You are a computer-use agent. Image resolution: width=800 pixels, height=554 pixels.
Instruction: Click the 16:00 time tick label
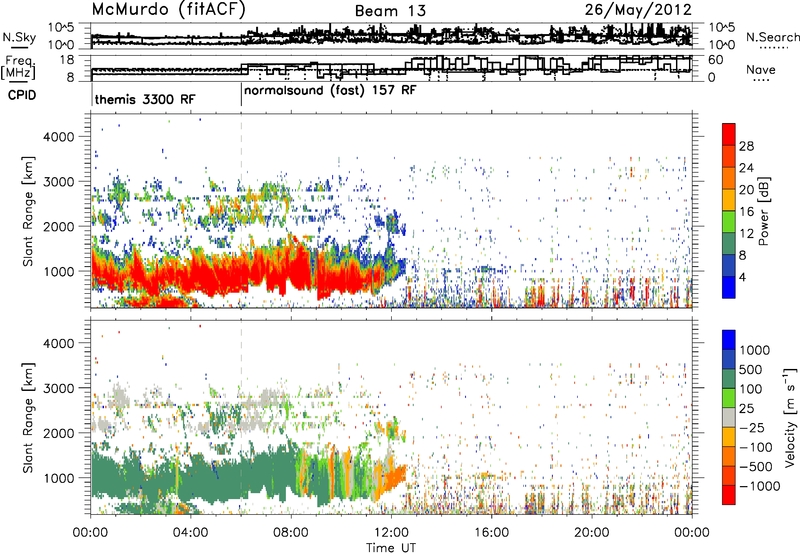tap(491, 533)
